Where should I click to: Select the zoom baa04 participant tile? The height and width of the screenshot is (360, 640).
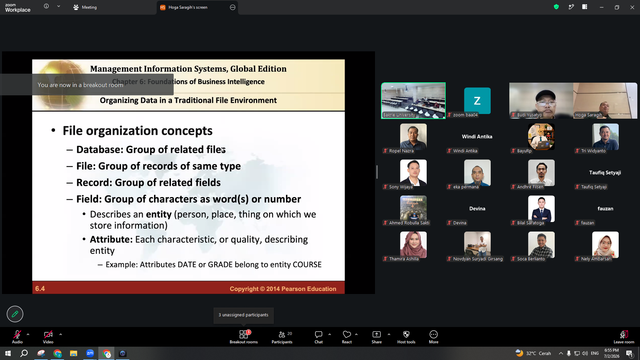(477, 101)
